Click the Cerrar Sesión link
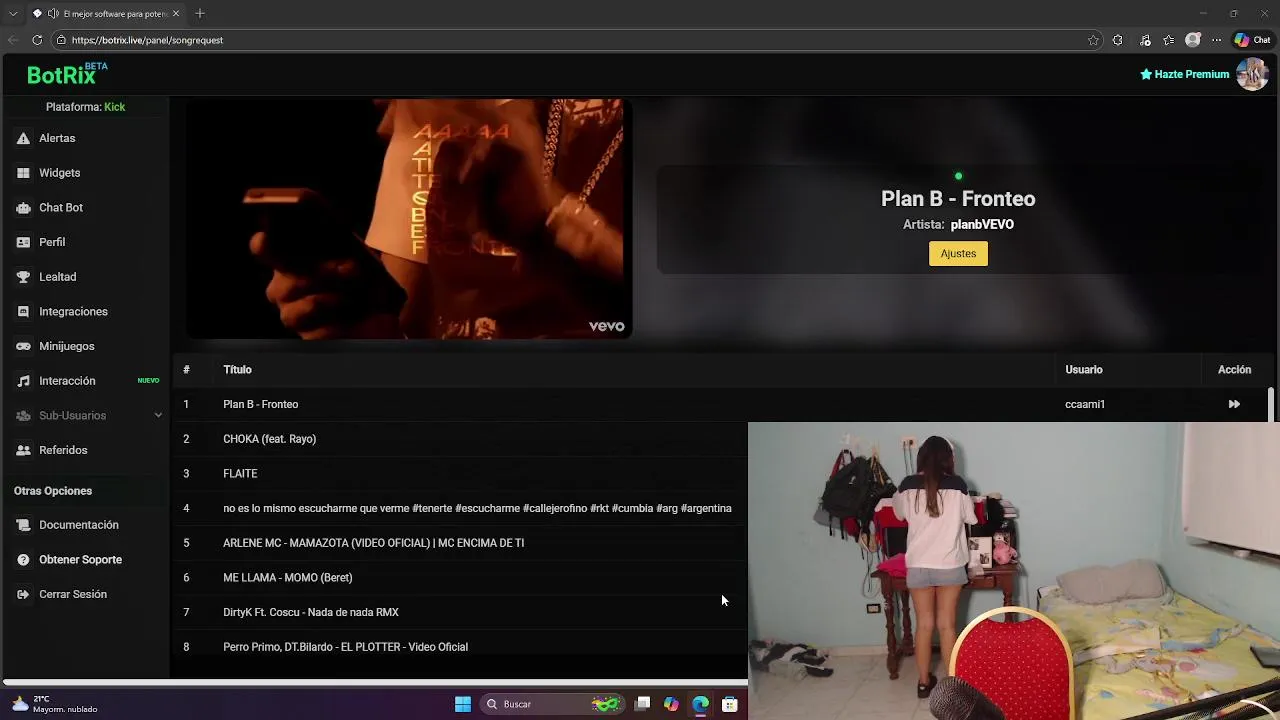The width and height of the screenshot is (1280, 720). click(73, 594)
